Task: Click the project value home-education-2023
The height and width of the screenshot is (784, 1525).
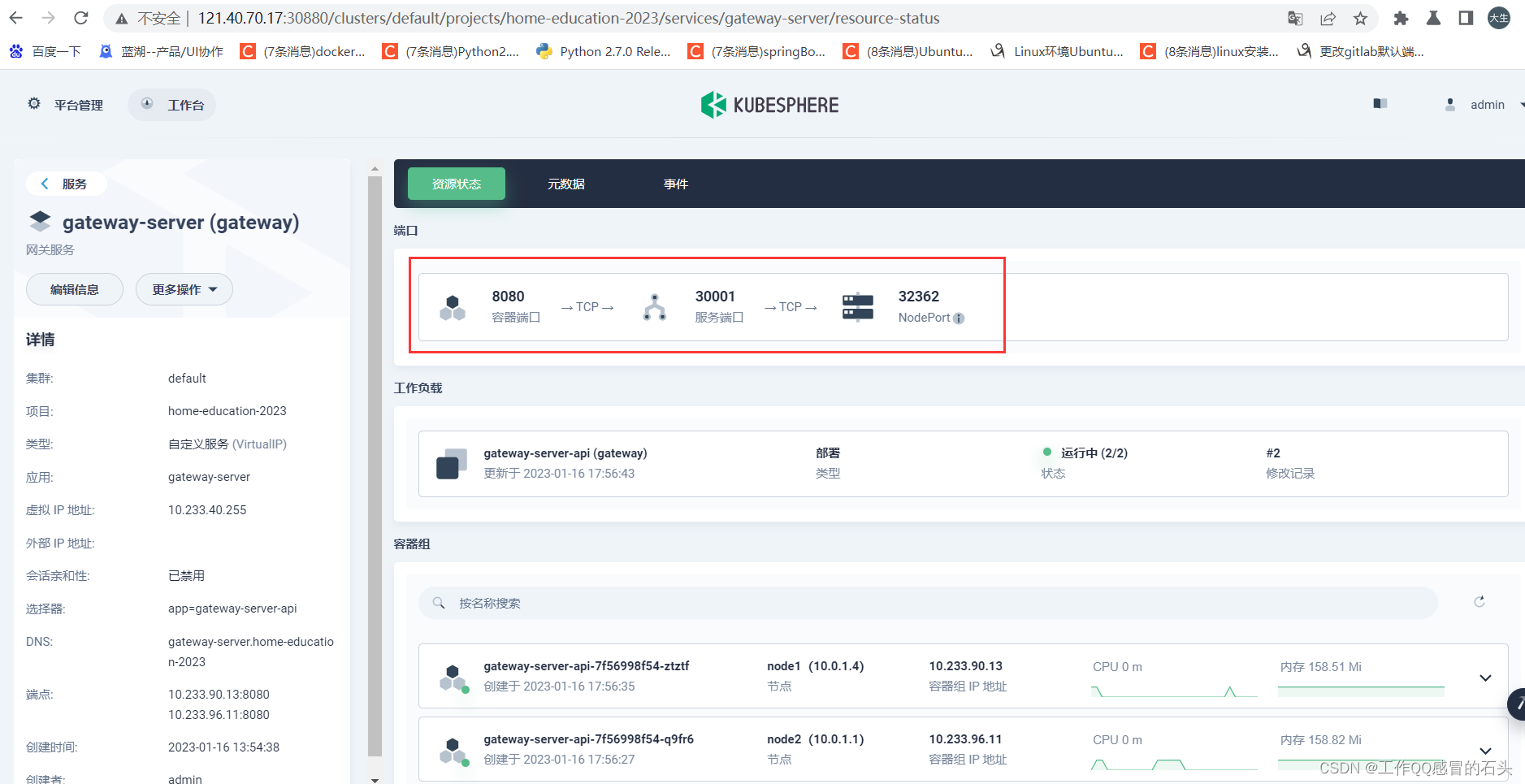Action: click(227, 411)
